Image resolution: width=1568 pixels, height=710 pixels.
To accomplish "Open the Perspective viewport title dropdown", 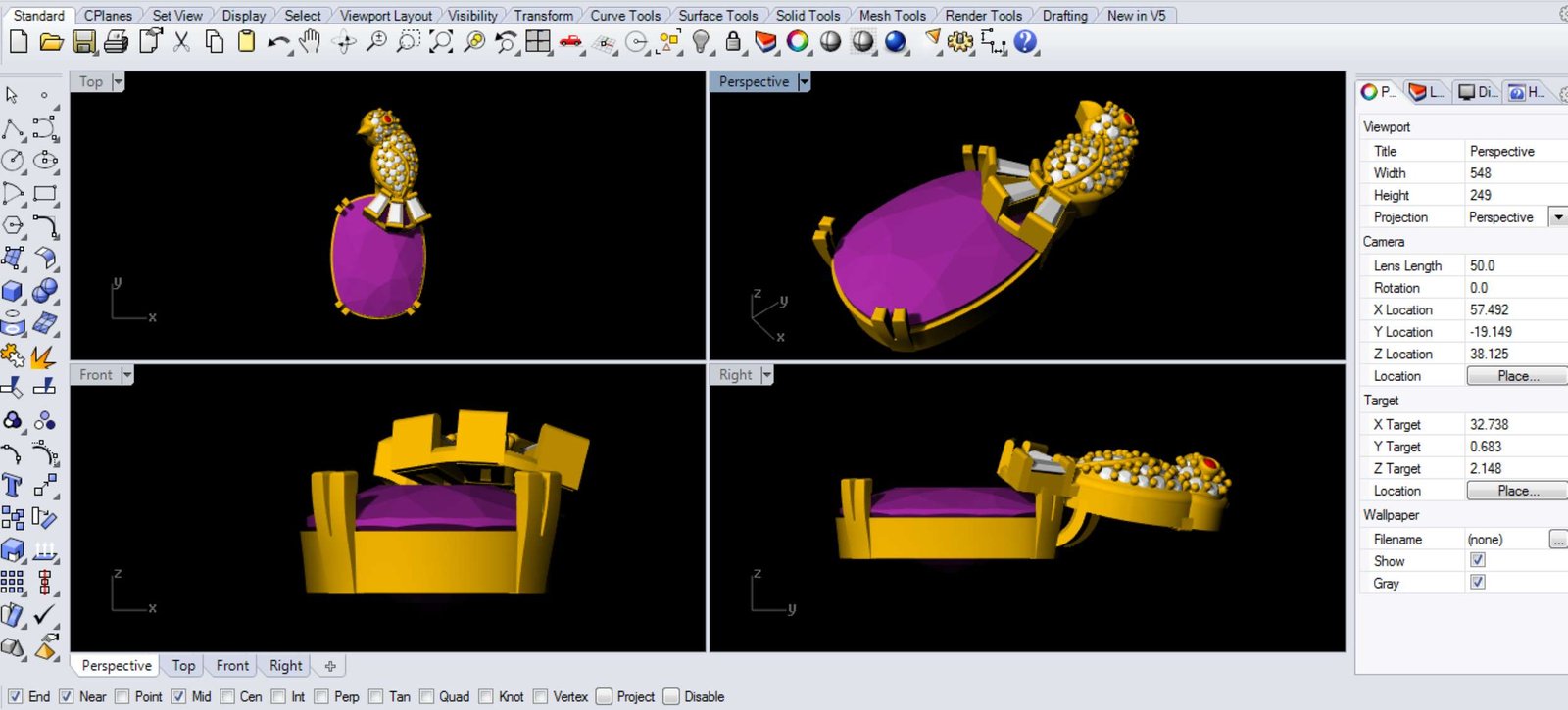I will click(804, 82).
